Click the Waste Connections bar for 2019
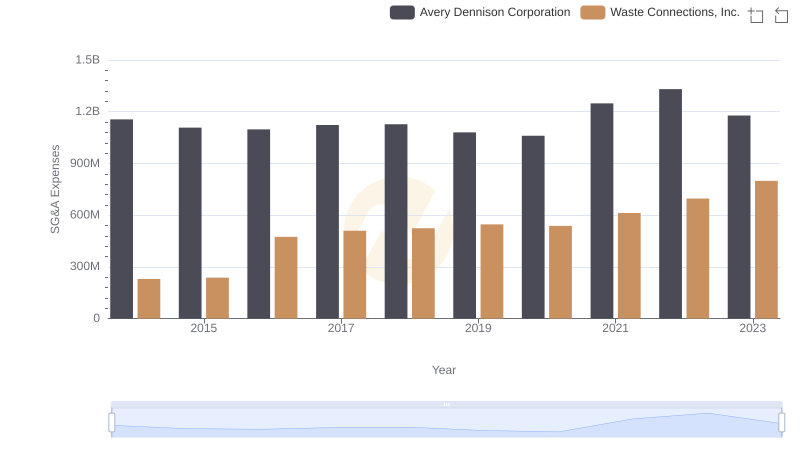Image resolution: width=800 pixels, height=461 pixels. [x=492, y=271]
